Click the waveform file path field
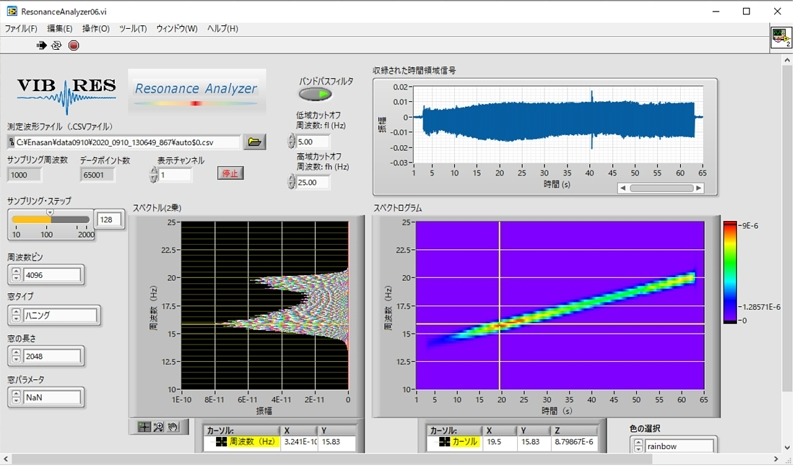Viewport: 800px width, 473px height. tap(123, 142)
